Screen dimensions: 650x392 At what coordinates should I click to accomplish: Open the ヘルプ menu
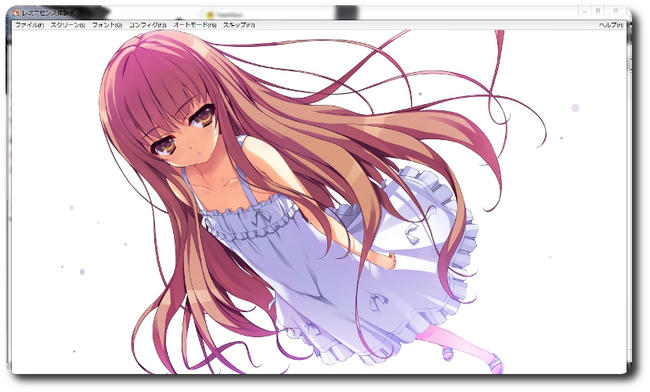pyautogui.click(x=611, y=25)
